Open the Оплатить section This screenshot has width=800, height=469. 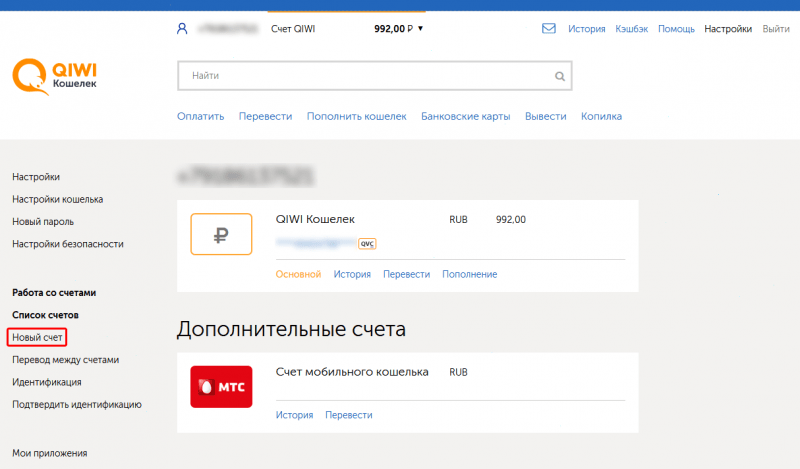(x=201, y=116)
